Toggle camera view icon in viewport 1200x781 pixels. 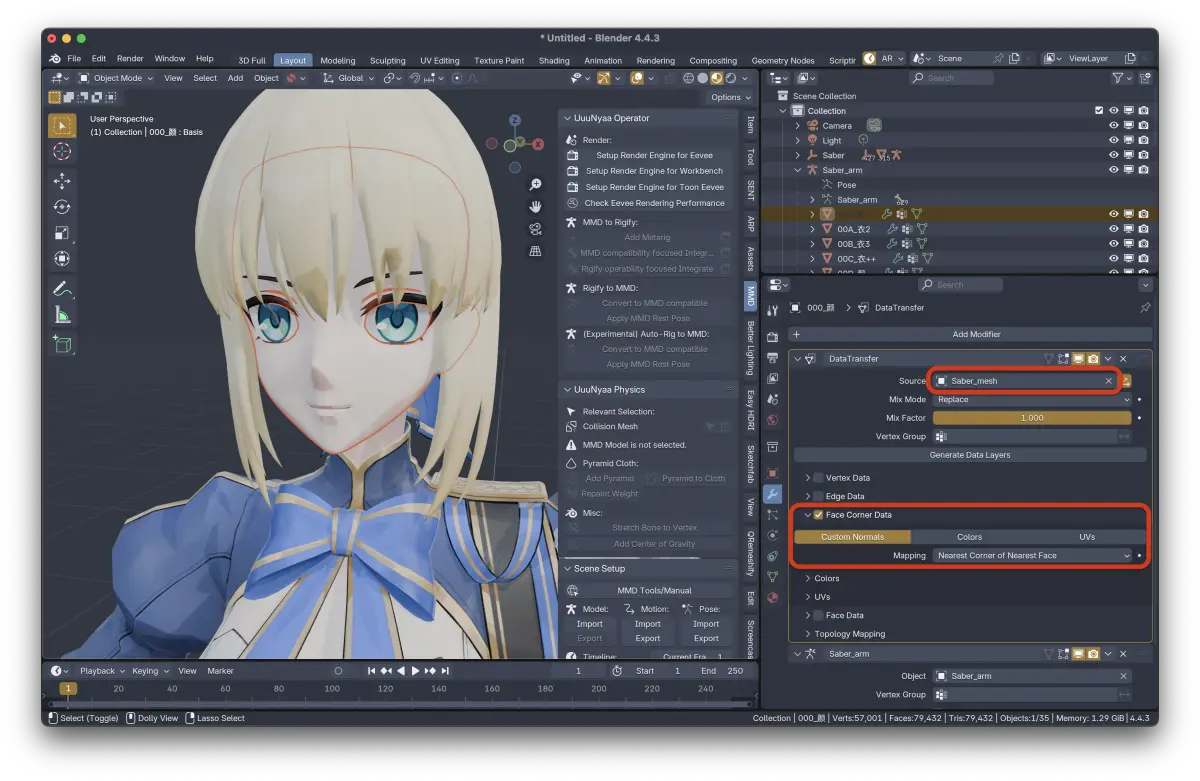pos(536,229)
